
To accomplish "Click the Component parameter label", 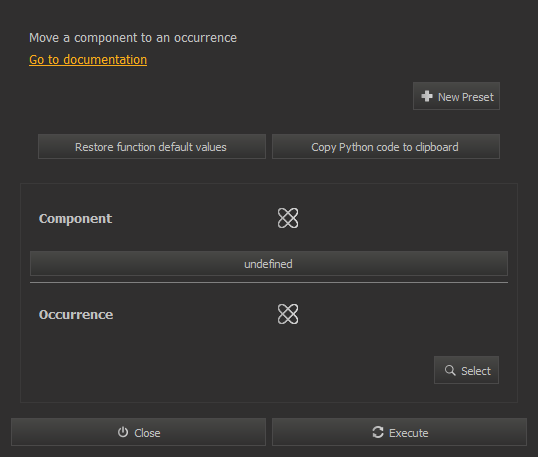I will coord(75,219).
